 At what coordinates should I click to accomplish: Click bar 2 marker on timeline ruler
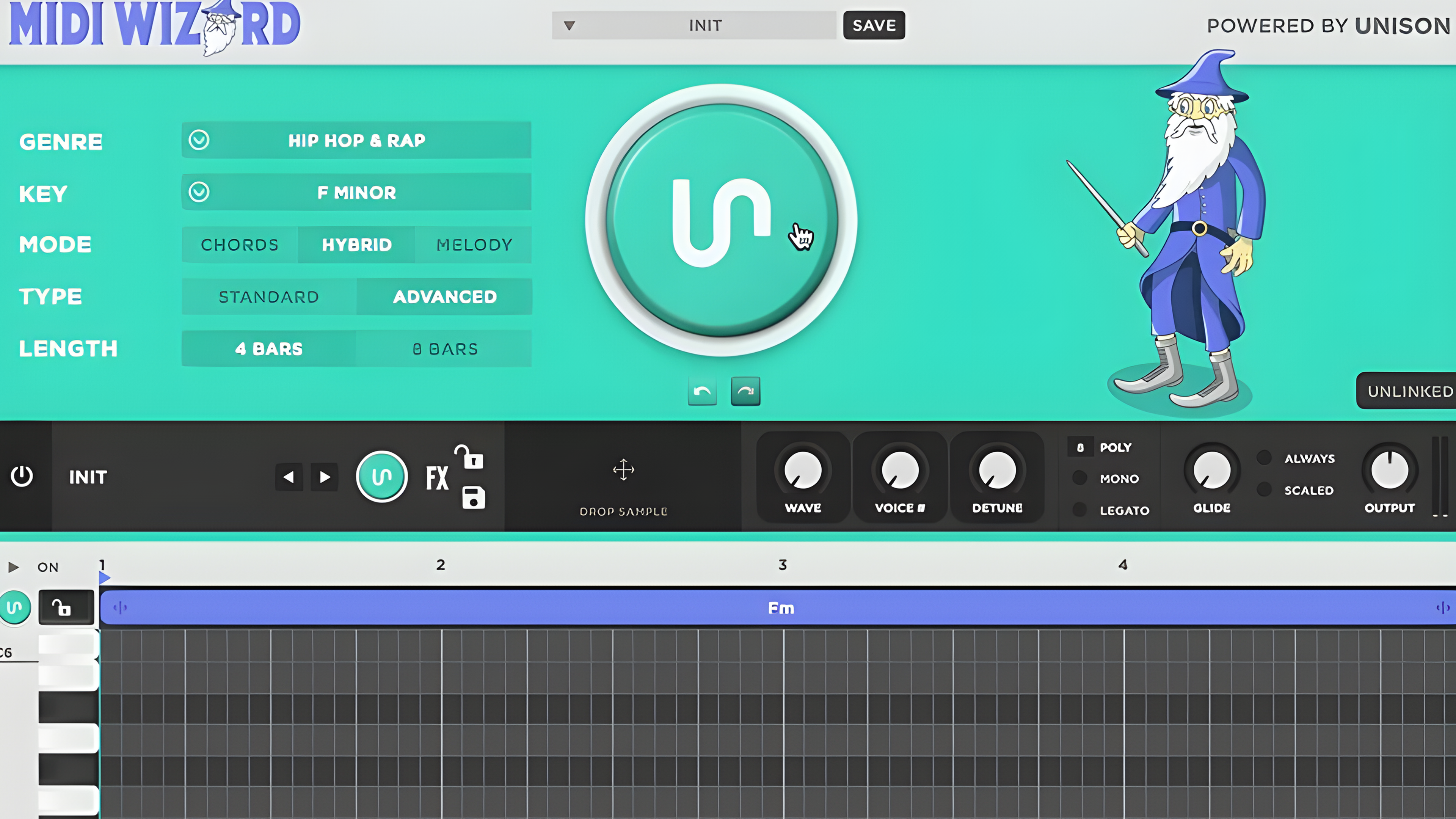(x=441, y=565)
